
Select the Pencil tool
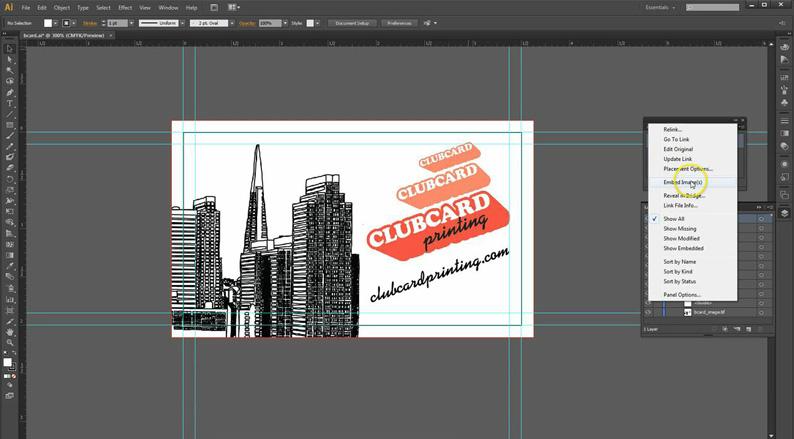coord(10,147)
